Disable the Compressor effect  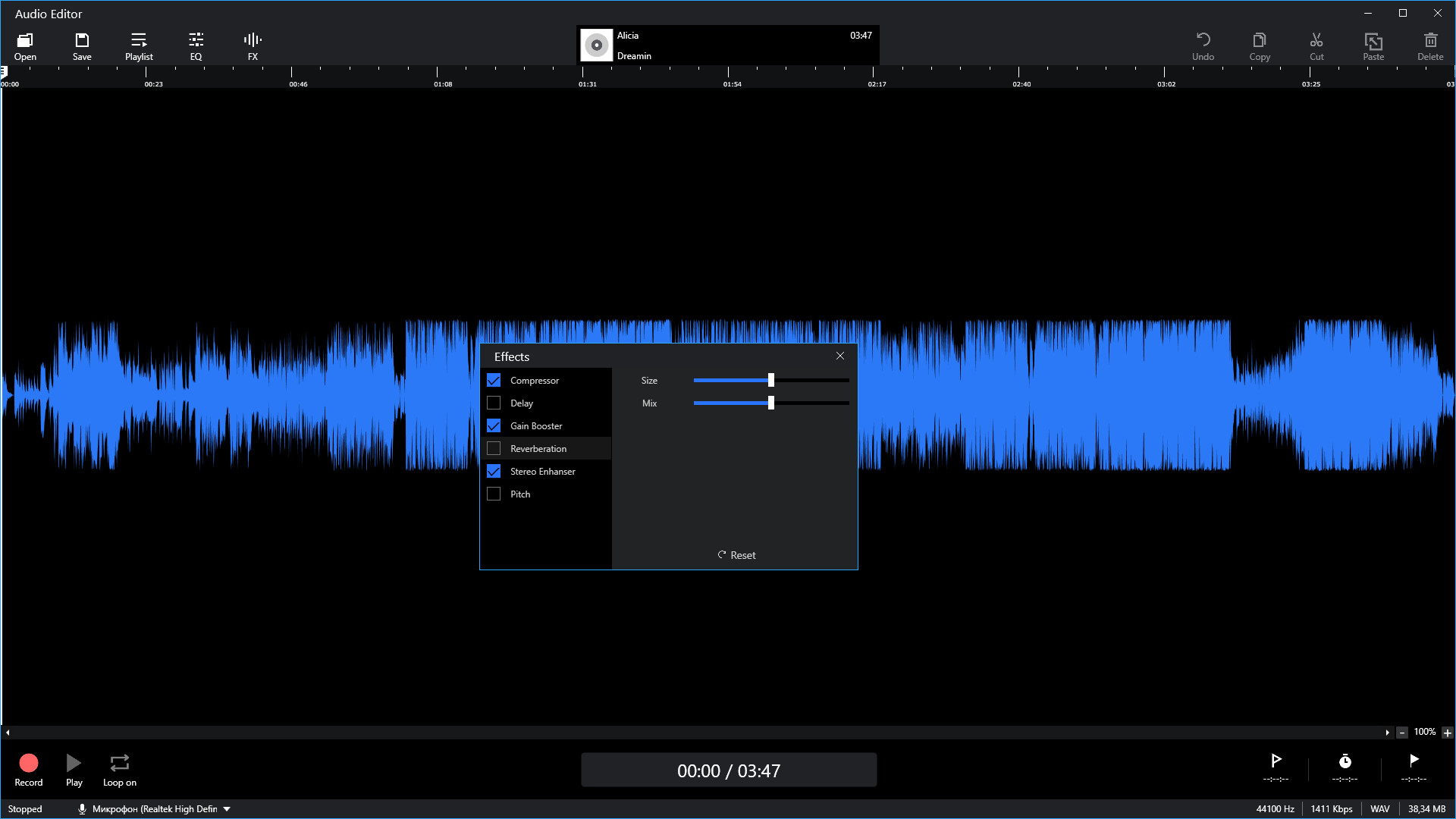pyautogui.click(x=494, y=380)
